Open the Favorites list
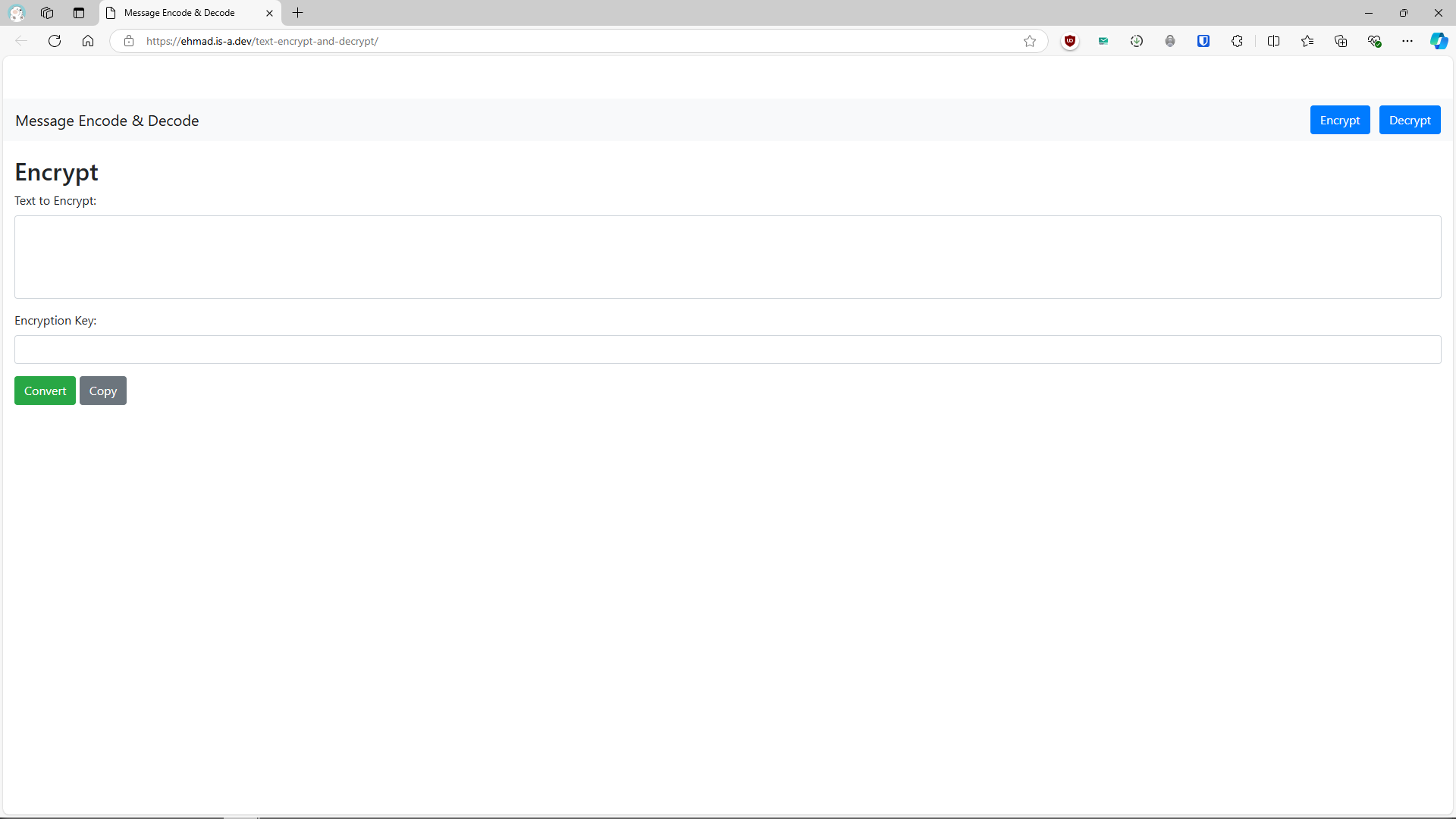The width and height of the screenshot is (1456, 819). coord(1307,41)
